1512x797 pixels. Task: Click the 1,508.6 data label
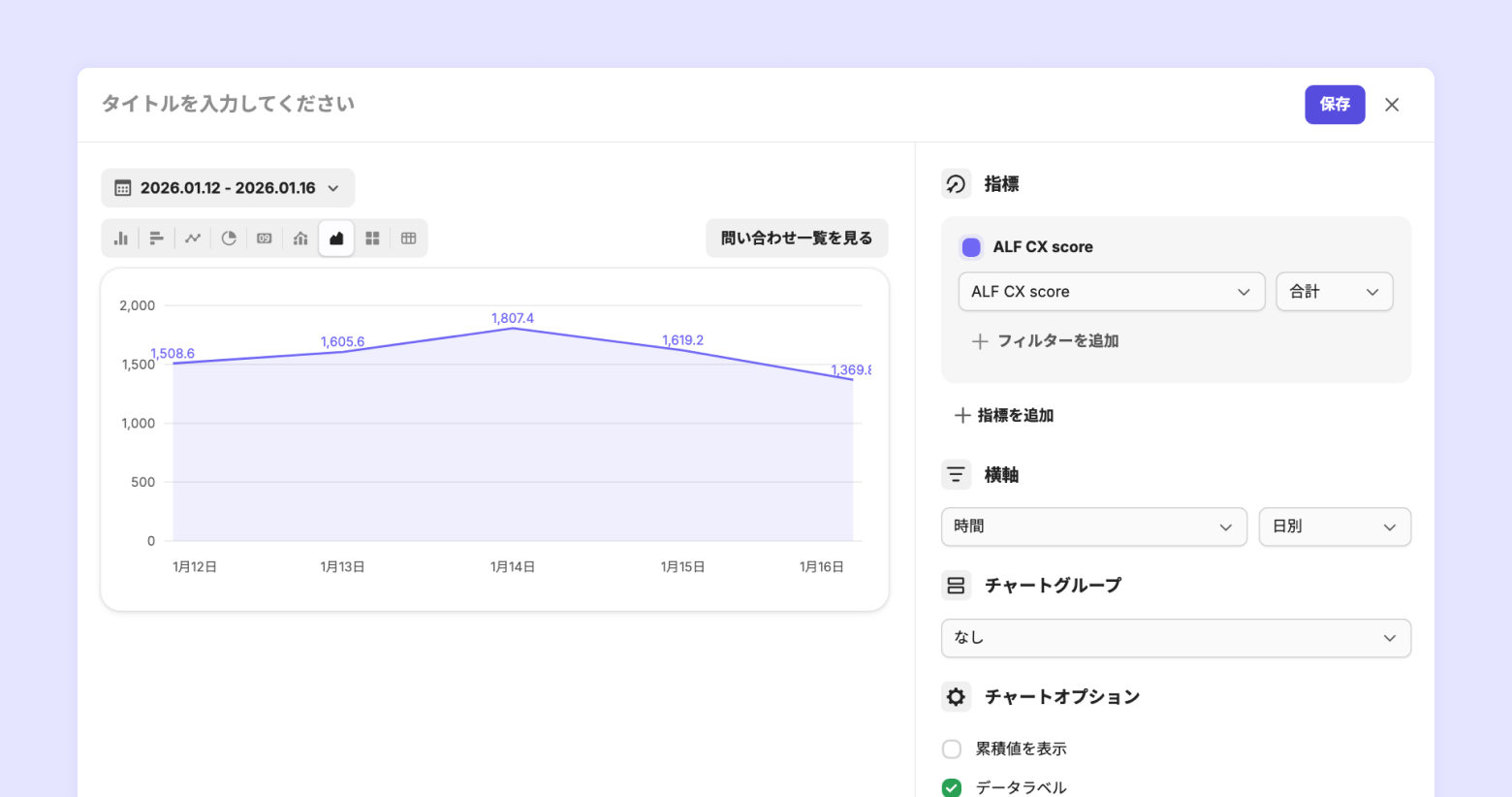(x=173, y=353)
